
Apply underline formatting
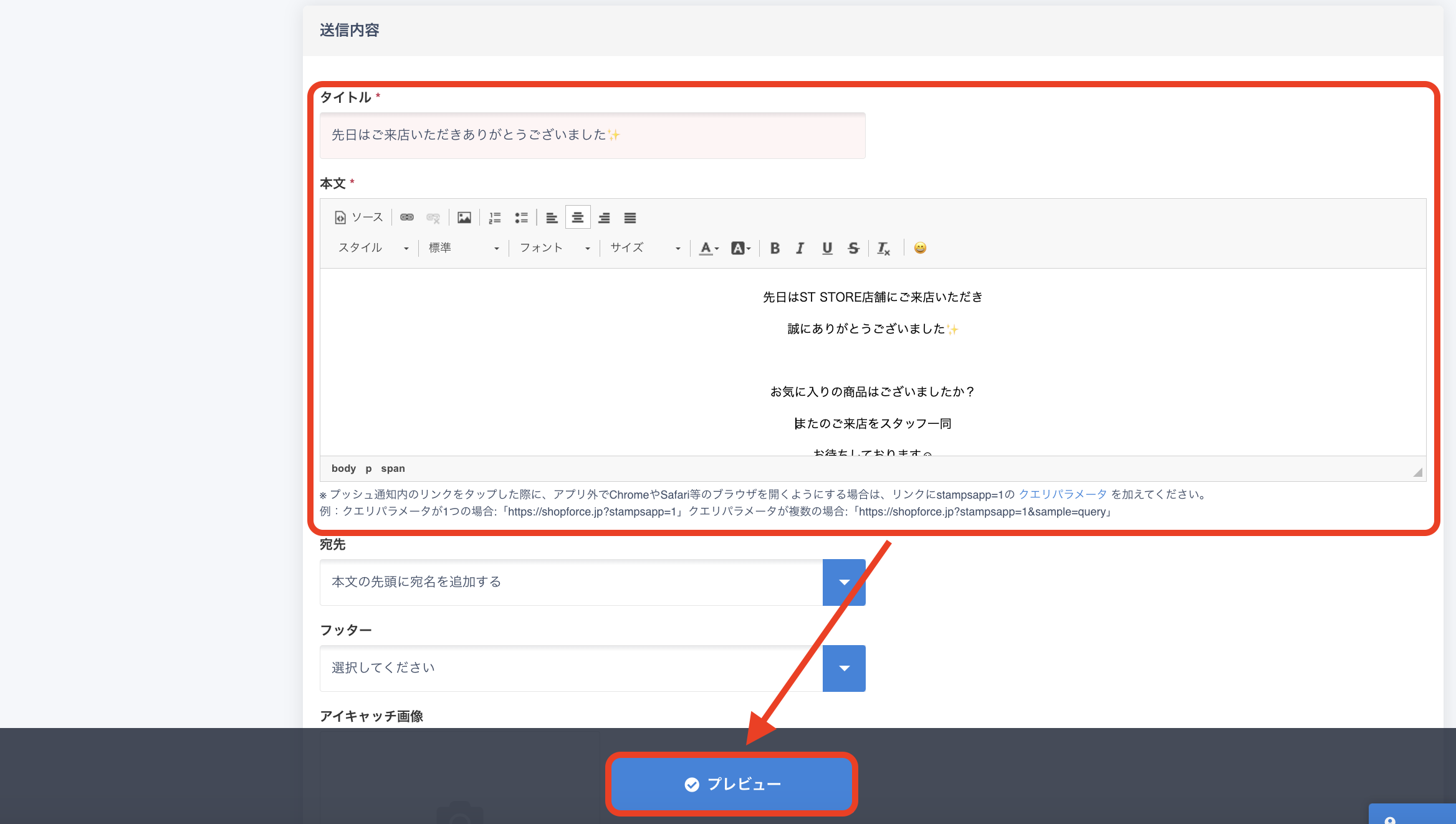[x=827, y=248]
